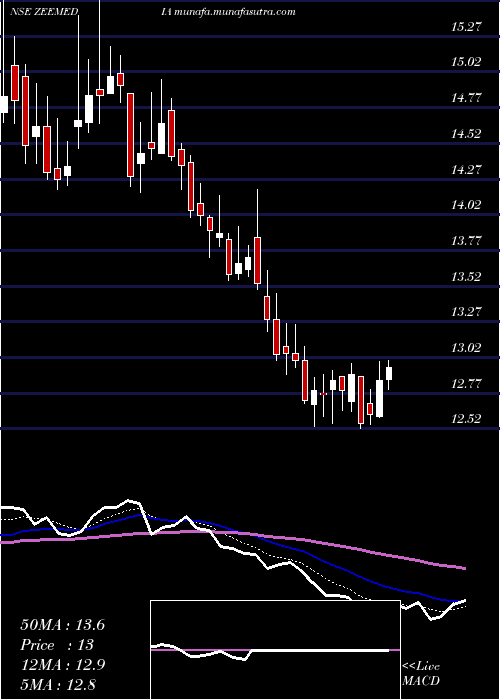Click the NSE ZEEMED ticker label
This screenshot has height=700, width=500.
point(45,12)
